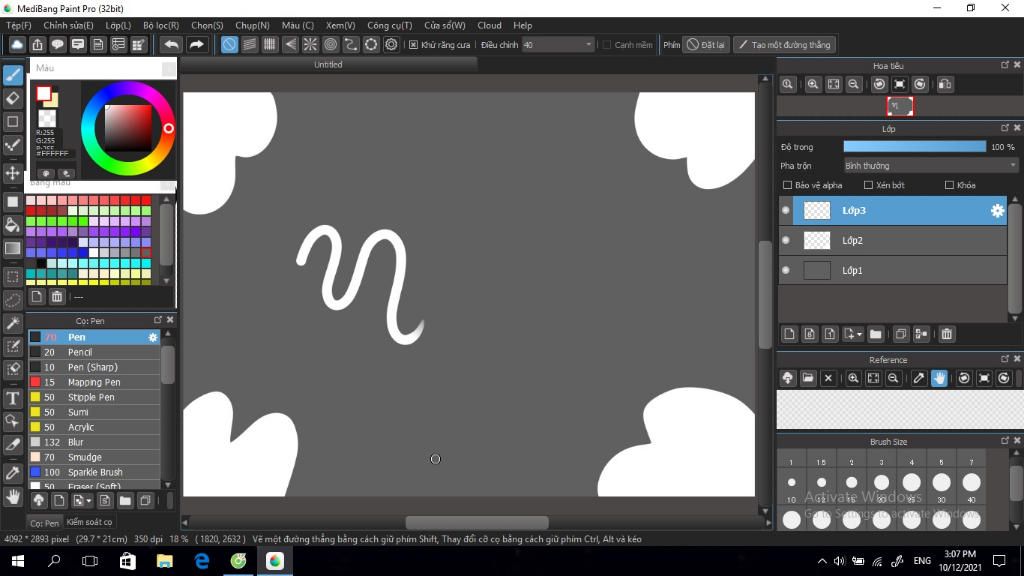
Task: Click the Untitled document tab
Action: click(328, 65)
